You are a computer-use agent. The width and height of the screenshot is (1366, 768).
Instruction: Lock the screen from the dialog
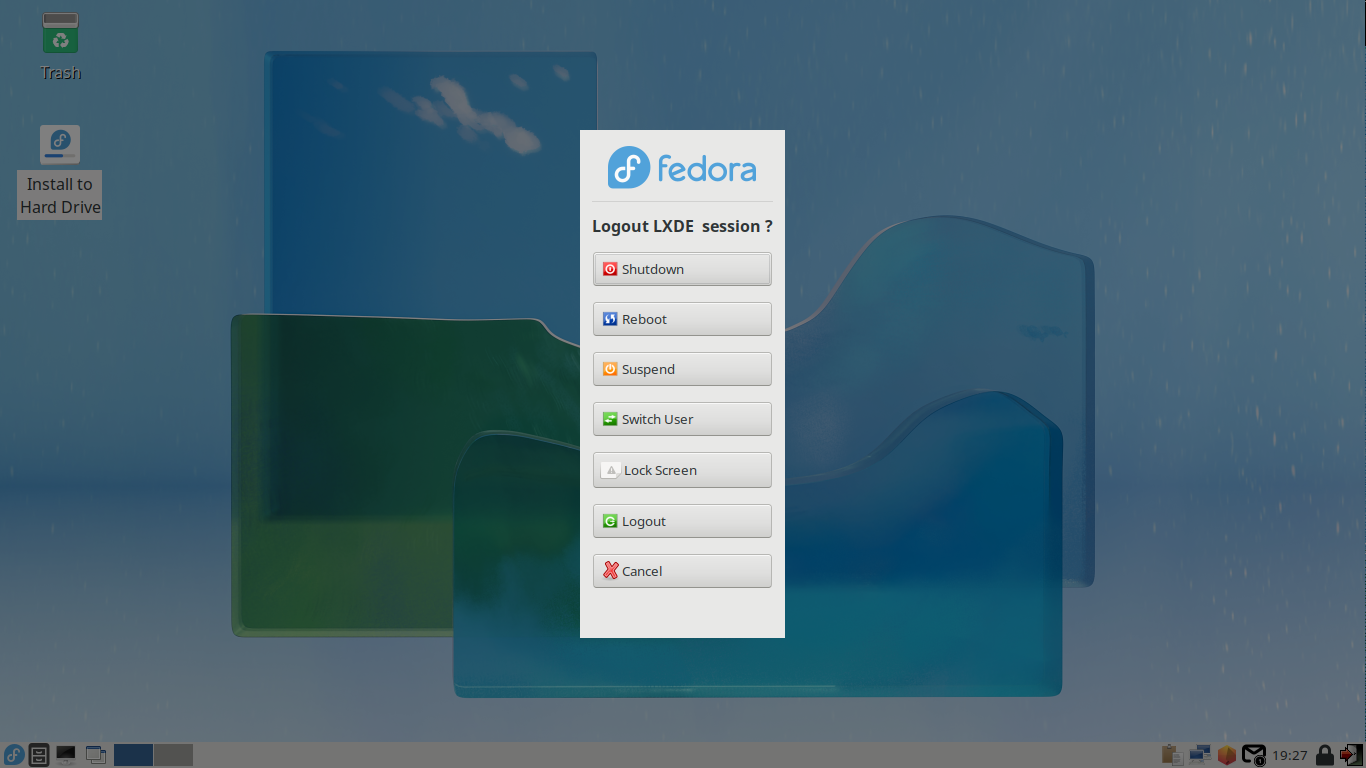[682, 470]
